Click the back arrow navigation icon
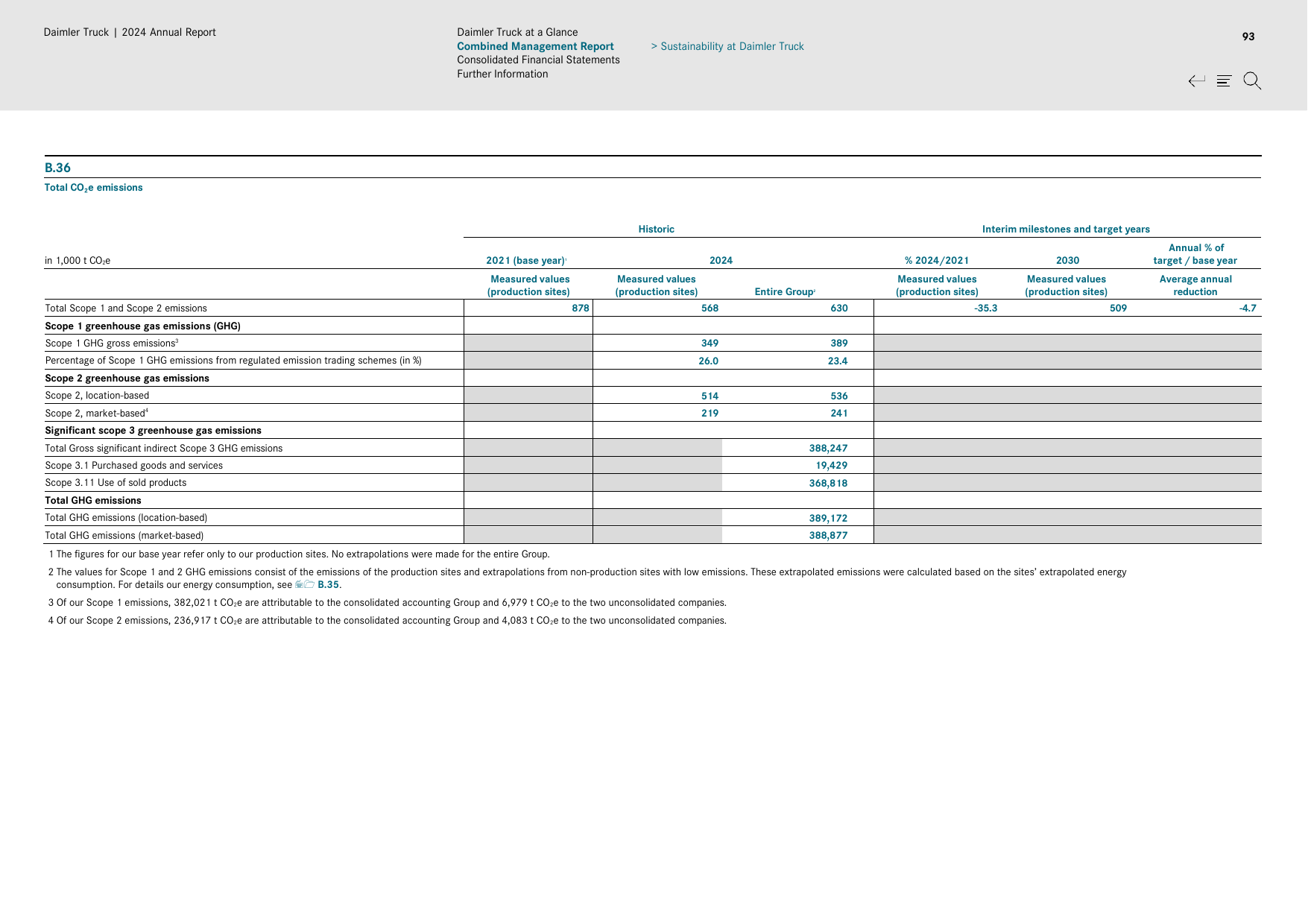1308x924 pixels. click(1196, 80)
